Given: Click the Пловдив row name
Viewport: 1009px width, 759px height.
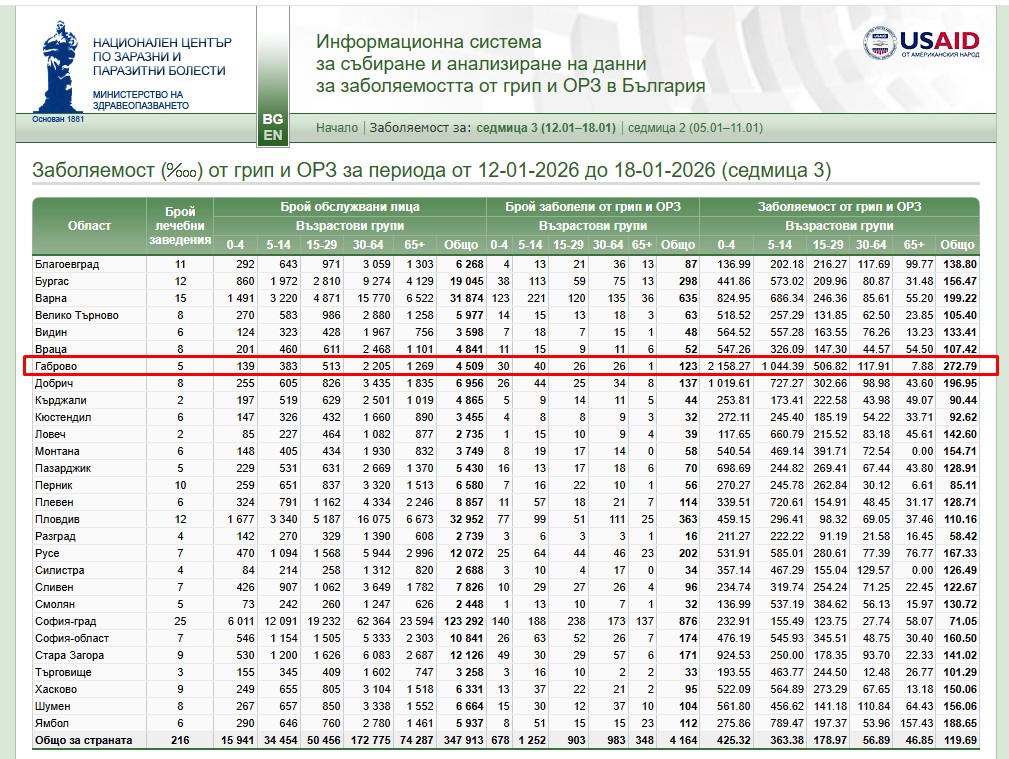Looking at the screenshot, I should 59,519.
